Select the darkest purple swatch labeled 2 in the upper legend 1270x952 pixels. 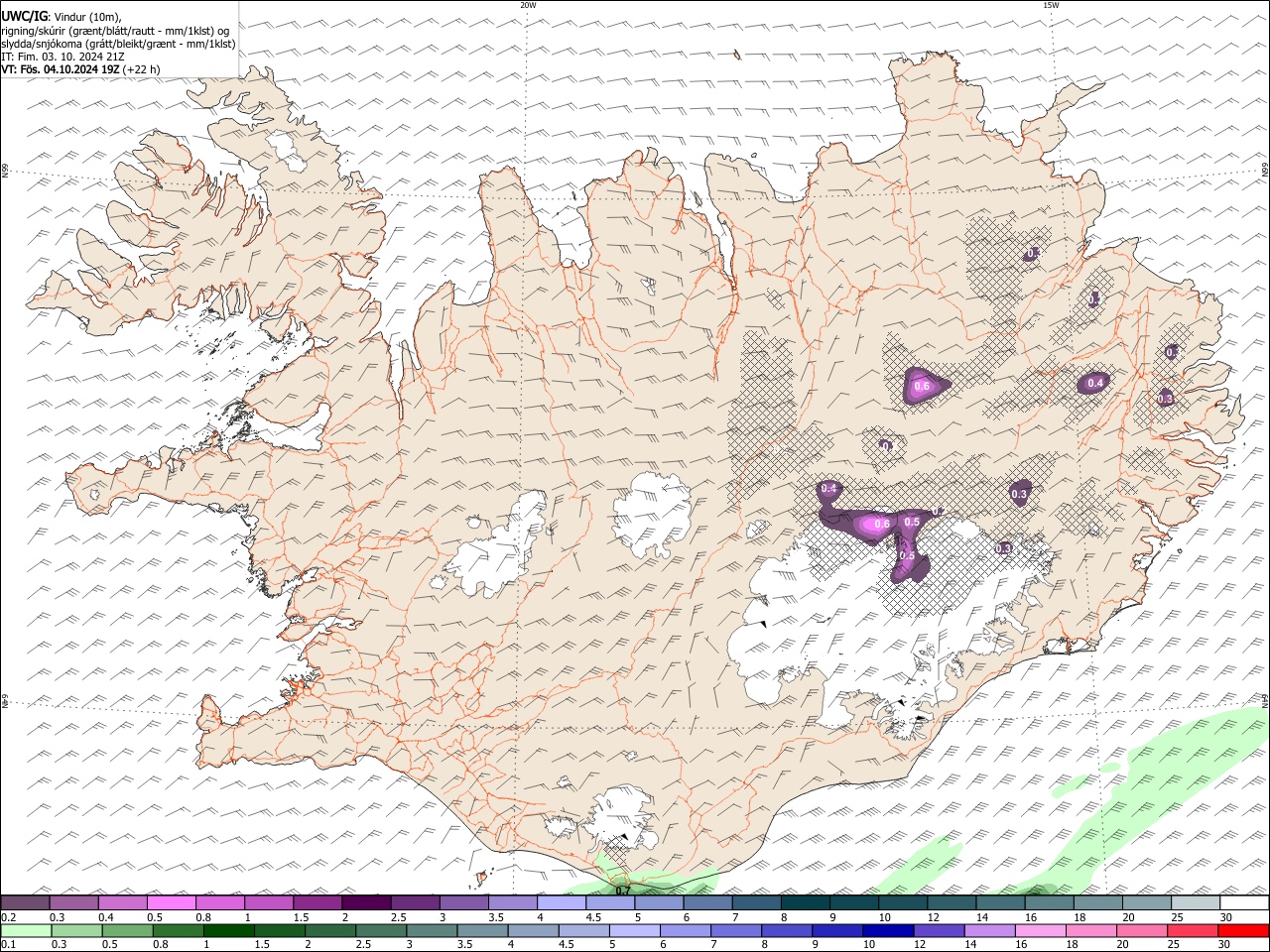[x=366, y=902]
